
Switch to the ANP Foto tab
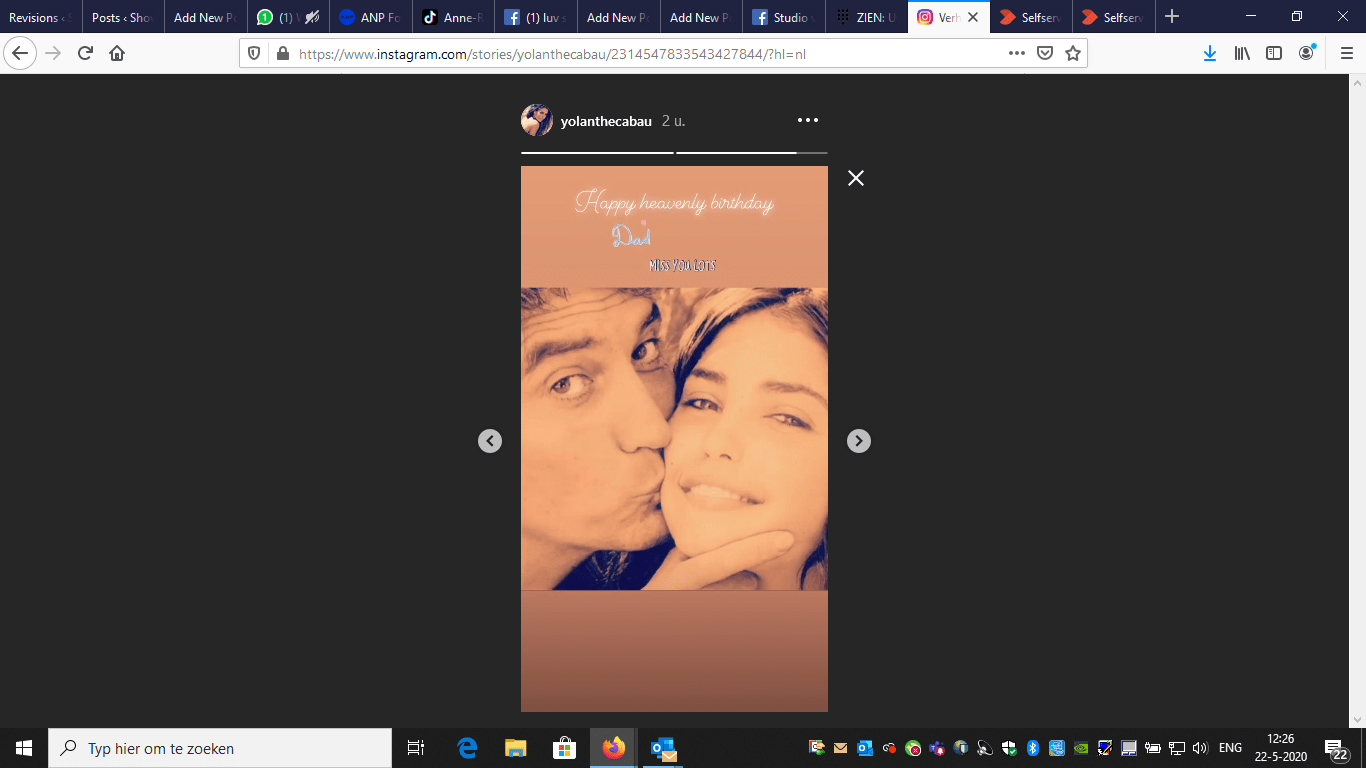370,17
